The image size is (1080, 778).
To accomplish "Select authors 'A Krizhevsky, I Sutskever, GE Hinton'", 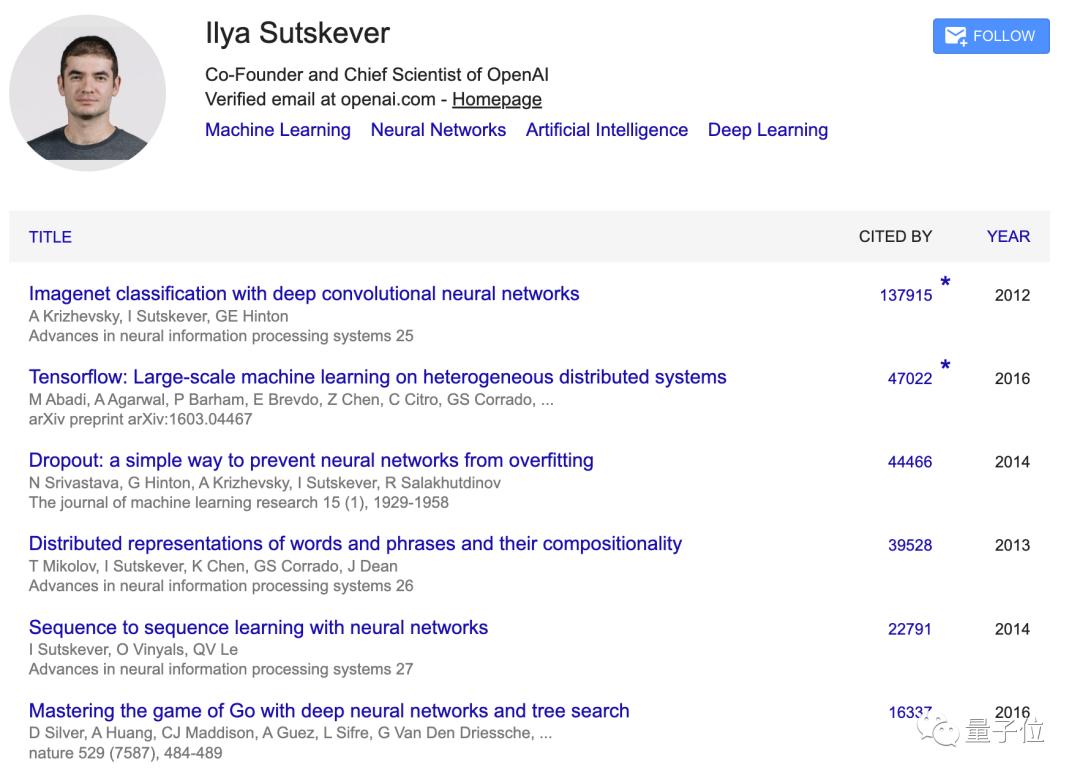I will pos(158,316).
